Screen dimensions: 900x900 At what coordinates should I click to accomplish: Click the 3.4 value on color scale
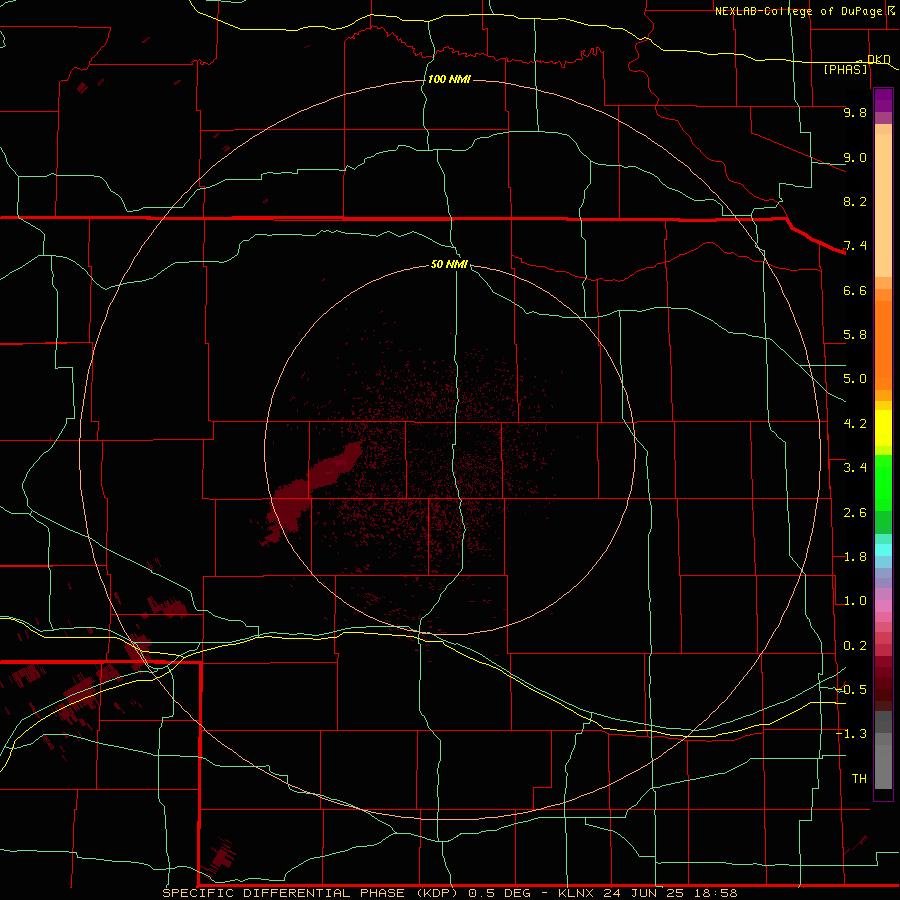point(855,468)
